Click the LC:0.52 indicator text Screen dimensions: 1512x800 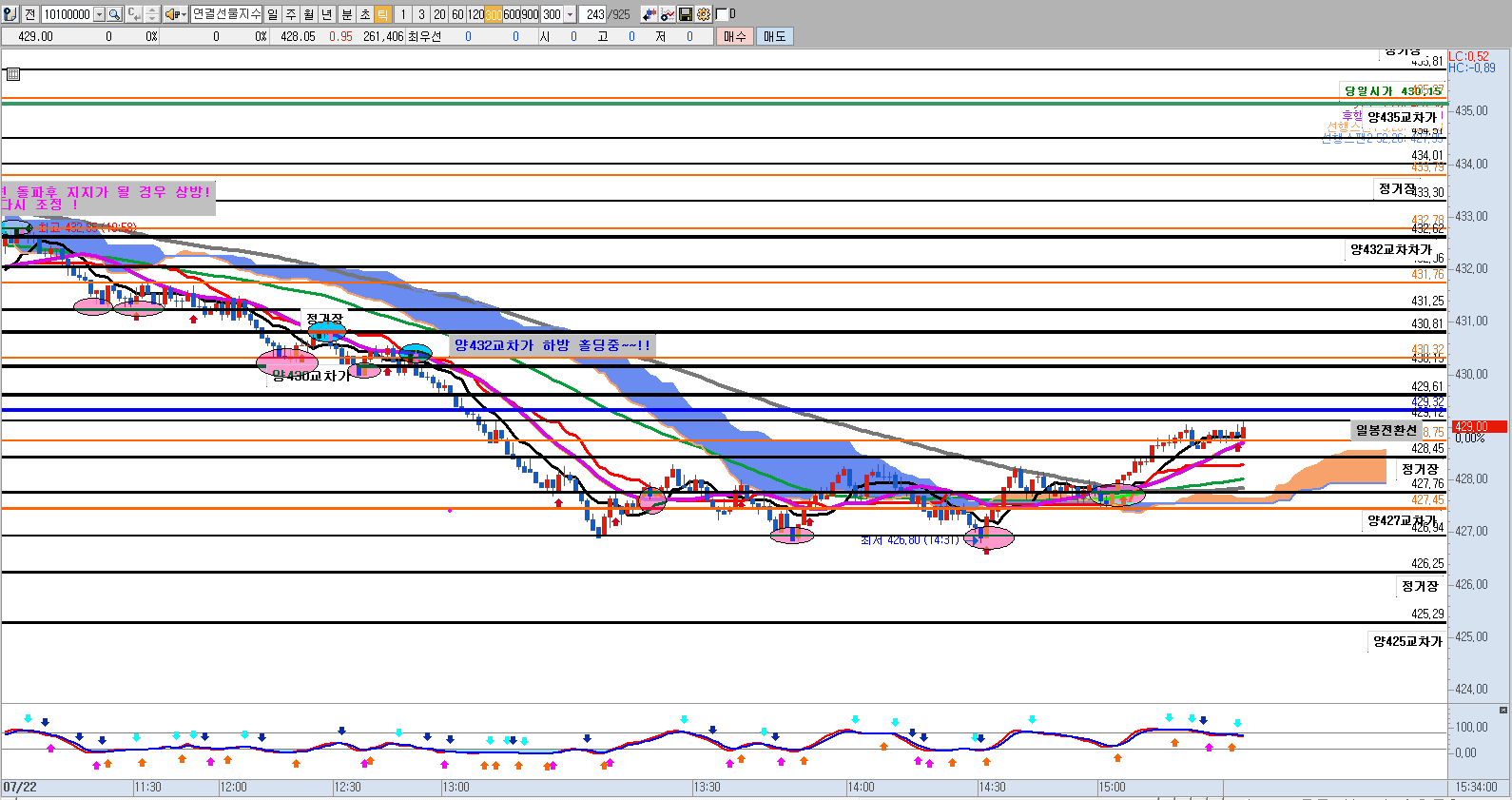(1469, 57)
